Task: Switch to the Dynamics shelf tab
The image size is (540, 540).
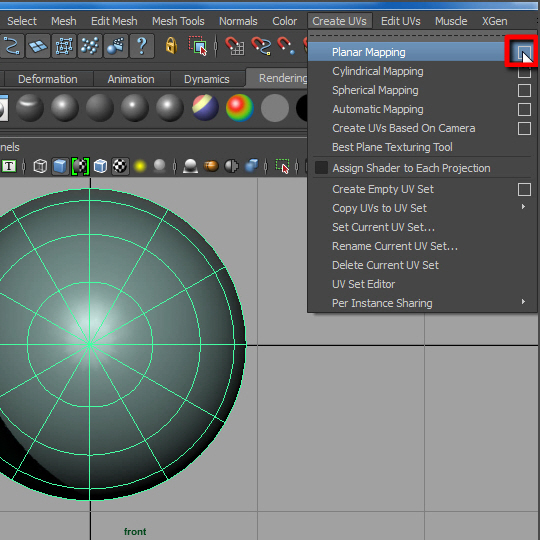Action: pos(207,79)
